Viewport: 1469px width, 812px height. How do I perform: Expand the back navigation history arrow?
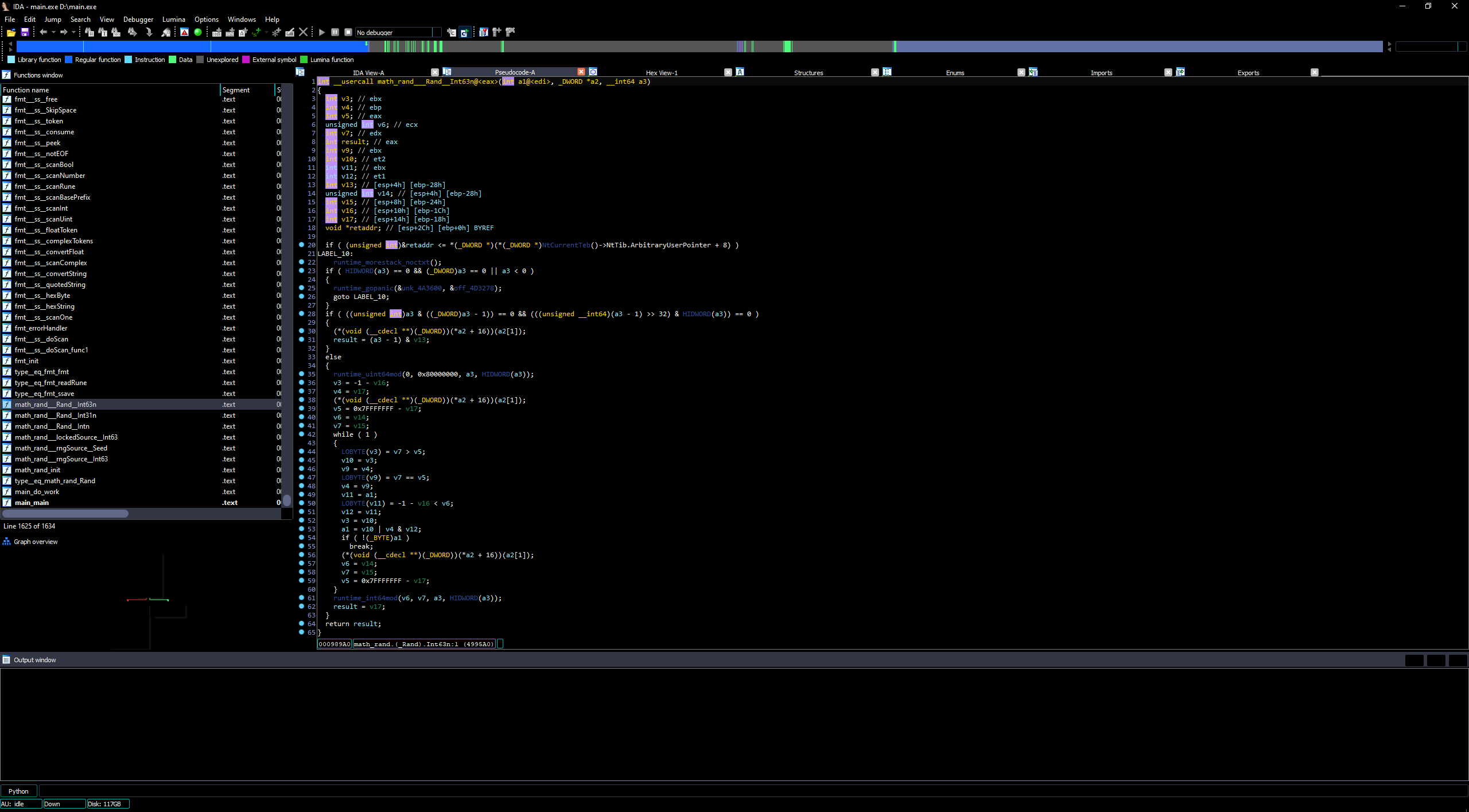pyautogui.click(x=53, y=32)
